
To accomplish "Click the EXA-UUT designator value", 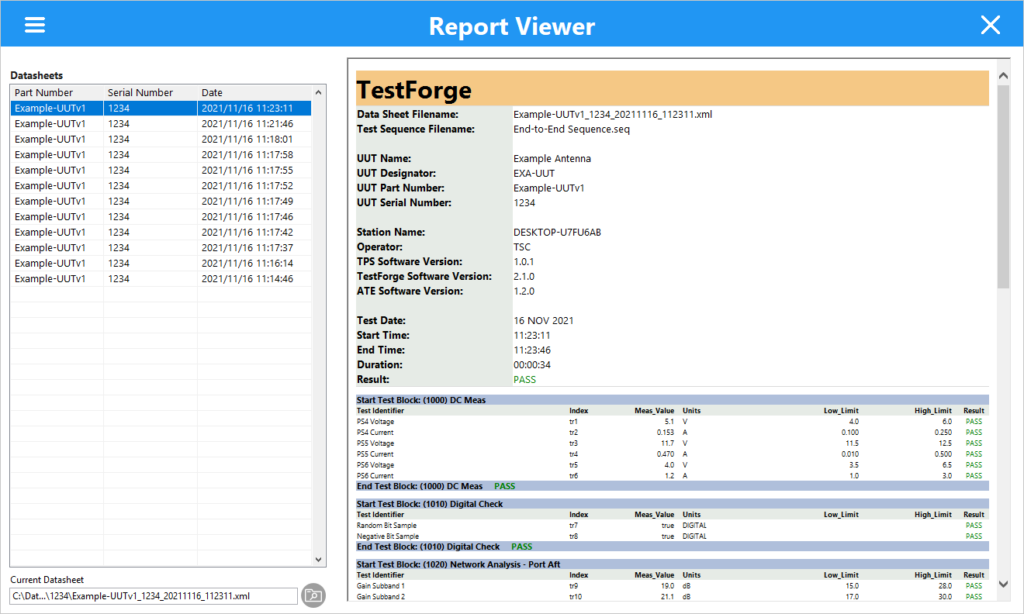I will pyautogui.click(x=534, y=173).
